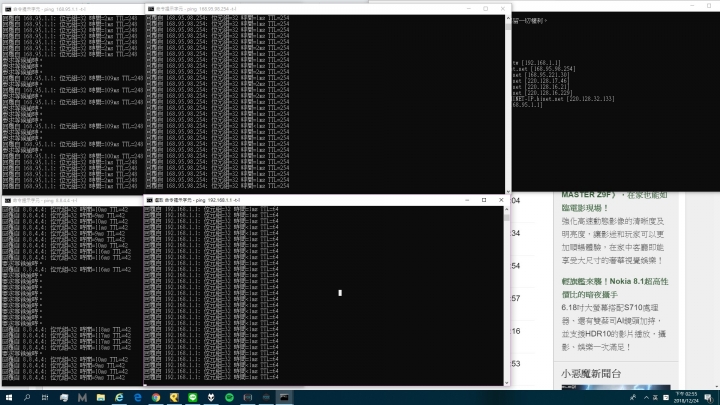Open the Windows Start menu

(9, 397)
